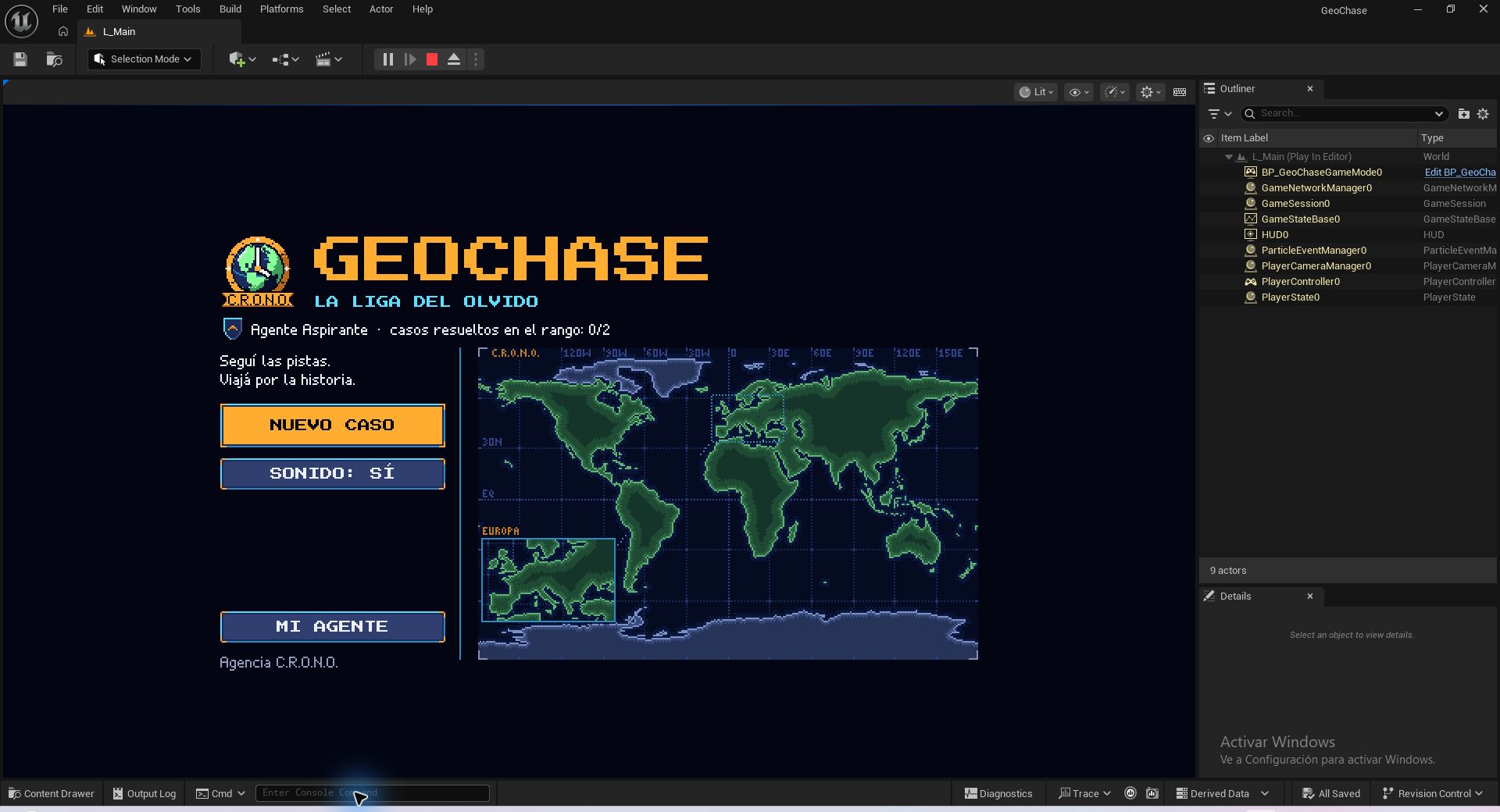
Task: Open the Cmd console type dropdown
Action: point(220,793)
